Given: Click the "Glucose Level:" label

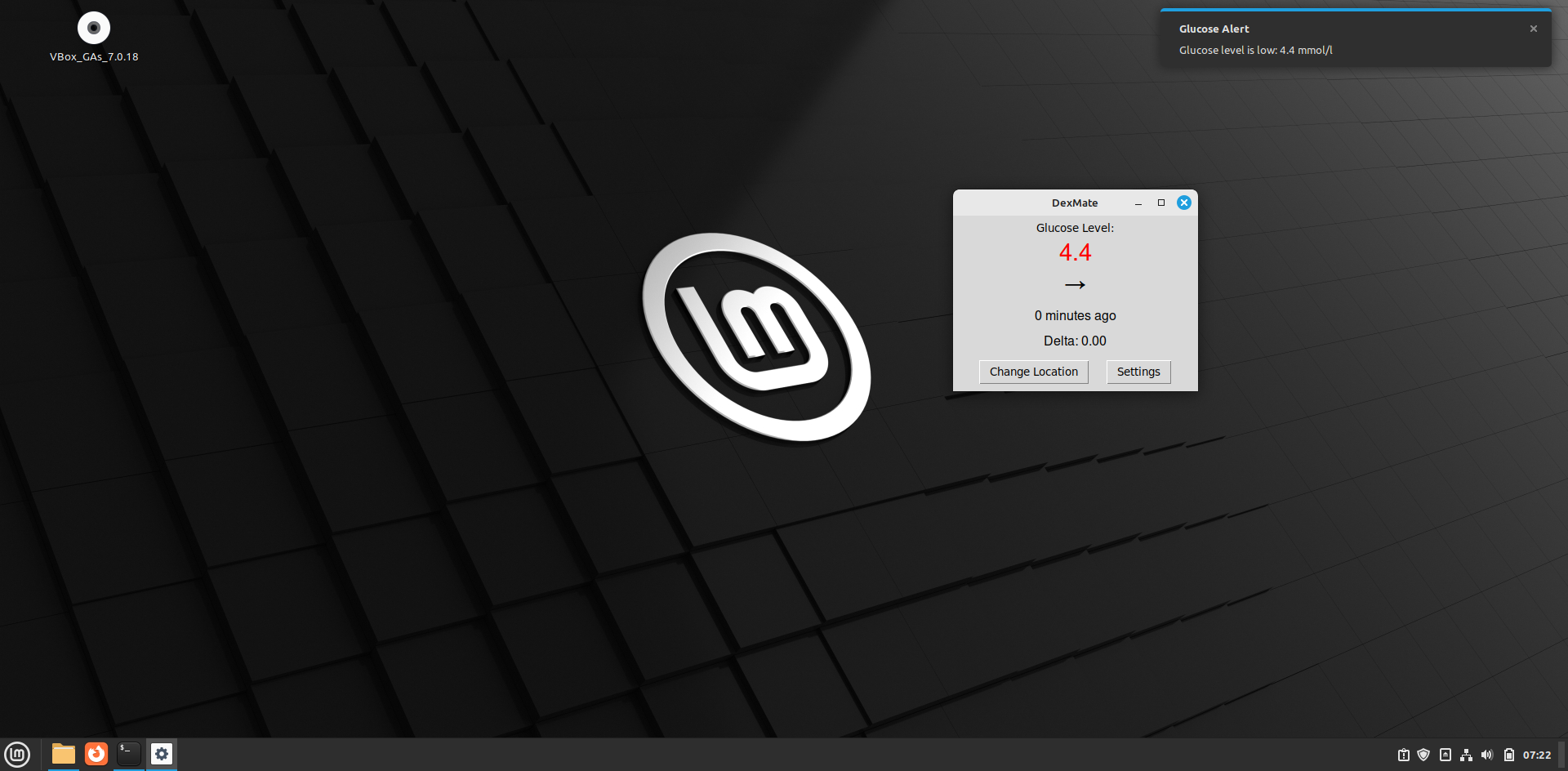Looking at the screenshot, I should click(1075, 228).
